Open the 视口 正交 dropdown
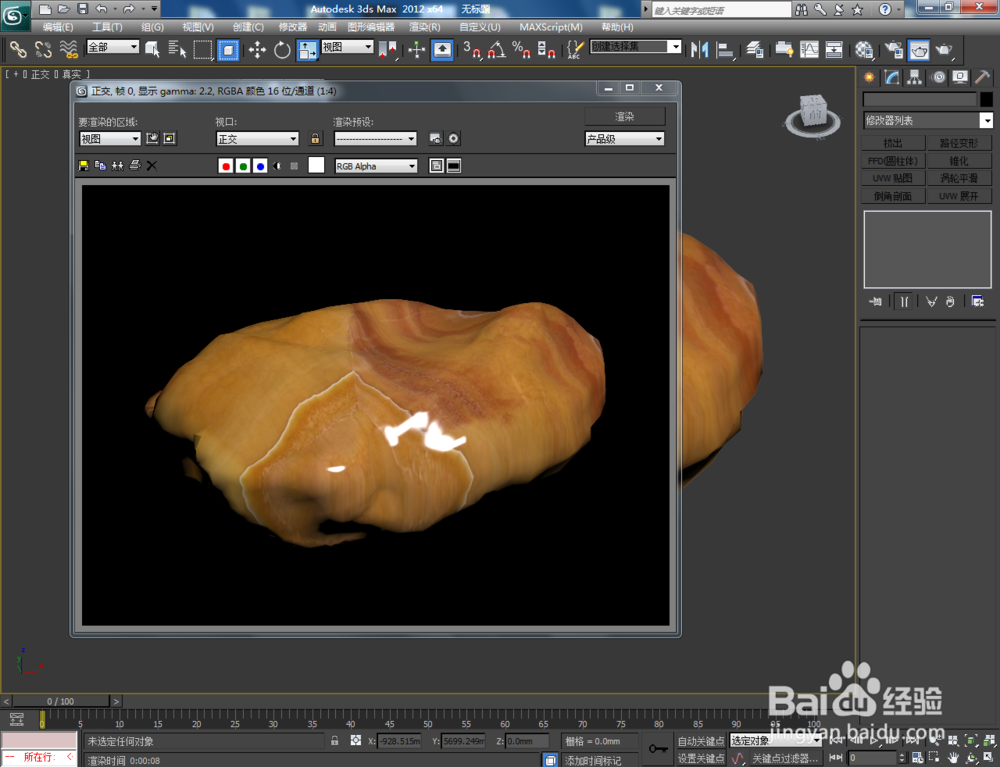 tap(258, 139)
